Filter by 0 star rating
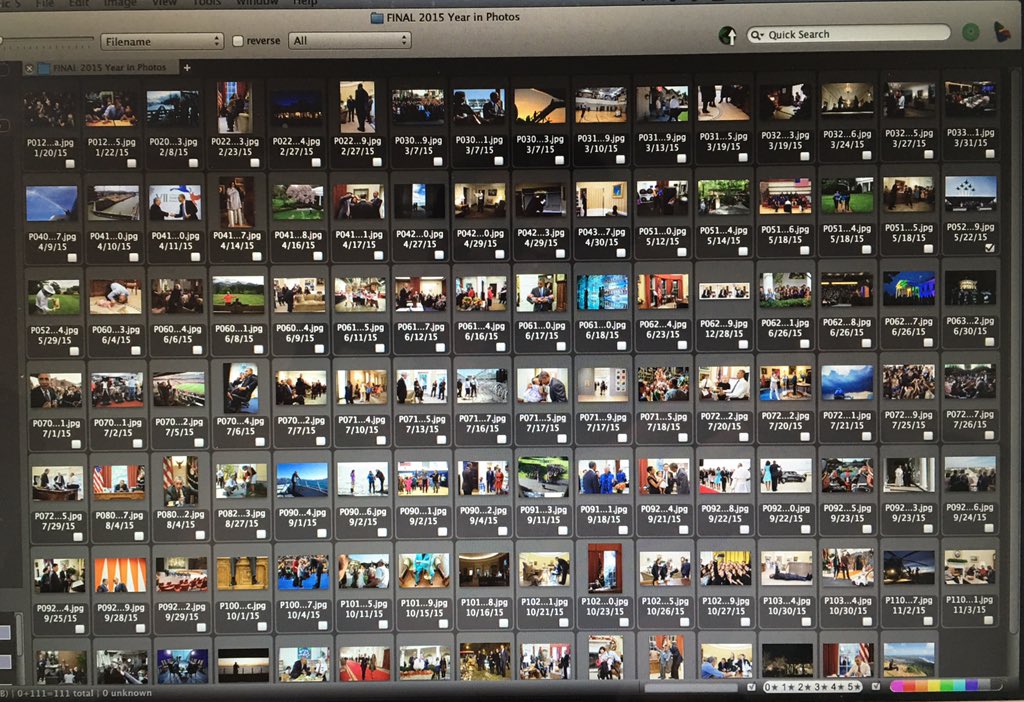The width and height of the screenshot is (1024, 702). point(771,687)
